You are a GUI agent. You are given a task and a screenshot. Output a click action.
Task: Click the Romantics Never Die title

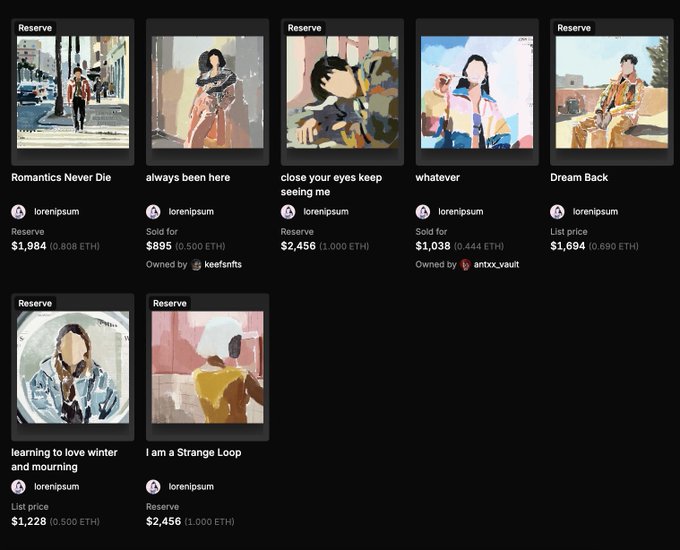[x=61, y=177]
